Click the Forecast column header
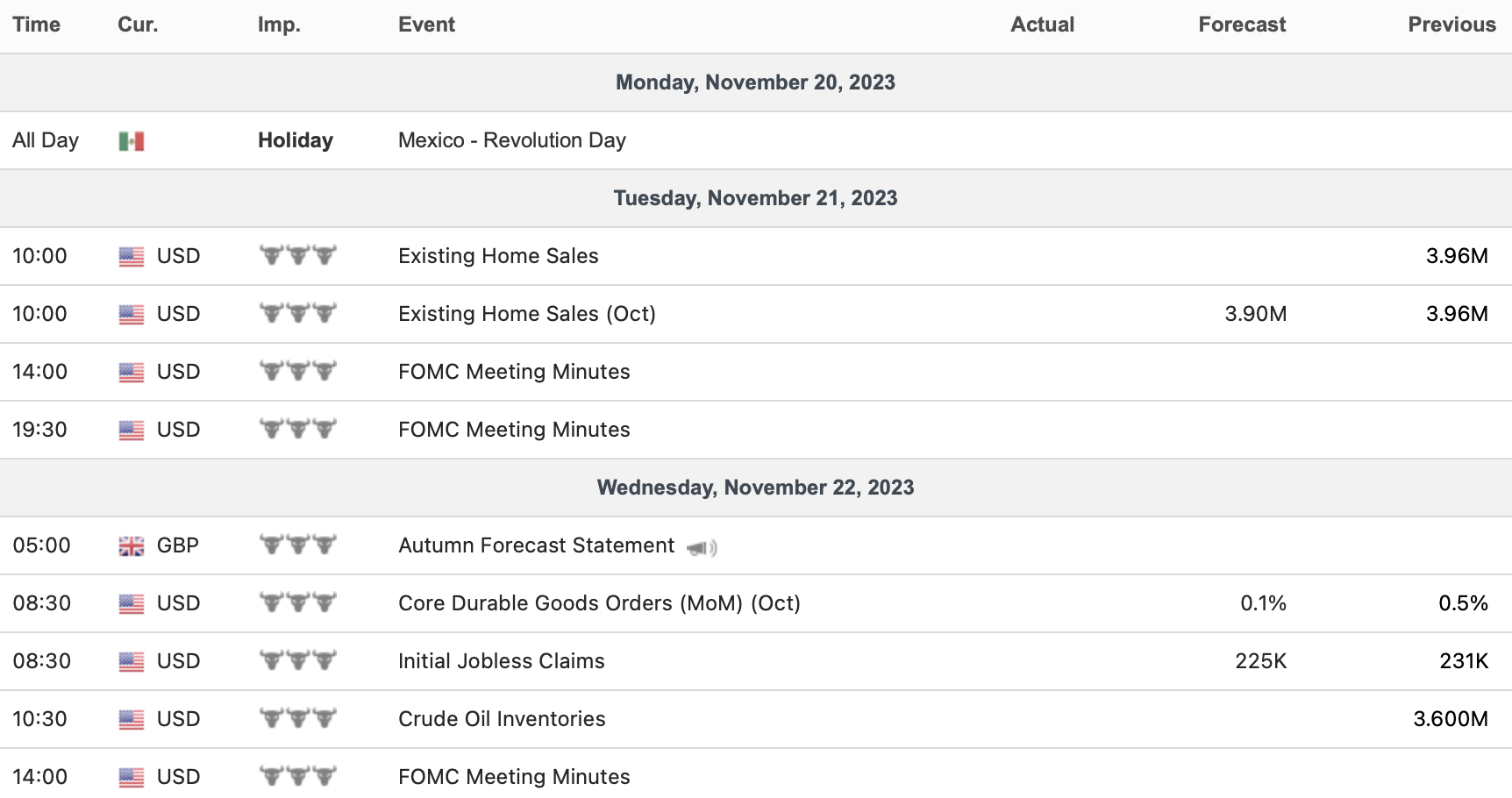This screenshot has width=1512, height=798. click(1241, 25)
